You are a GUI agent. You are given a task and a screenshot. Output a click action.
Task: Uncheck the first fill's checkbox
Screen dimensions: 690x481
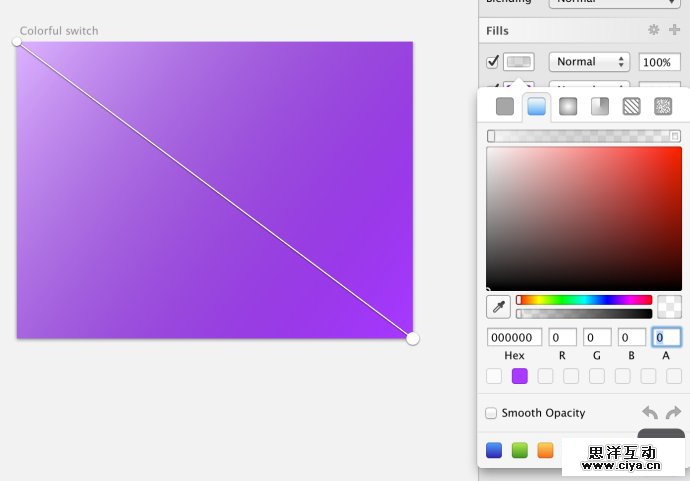tap(492, 62)
